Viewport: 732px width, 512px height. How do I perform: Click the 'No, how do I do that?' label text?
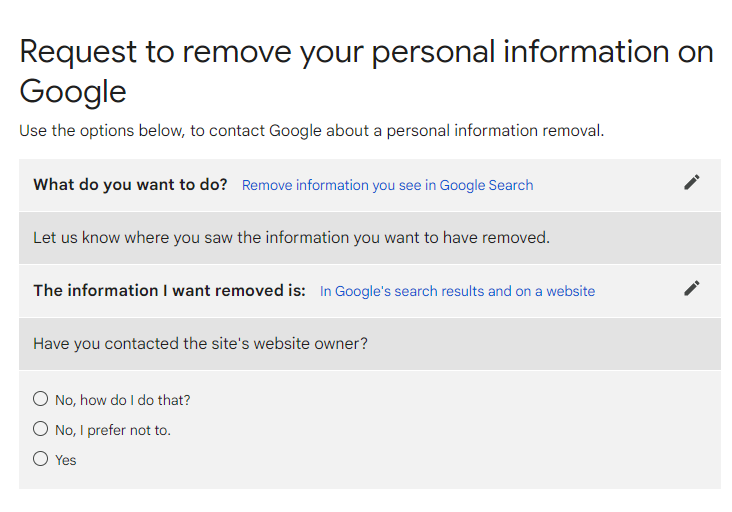point(122,400)
